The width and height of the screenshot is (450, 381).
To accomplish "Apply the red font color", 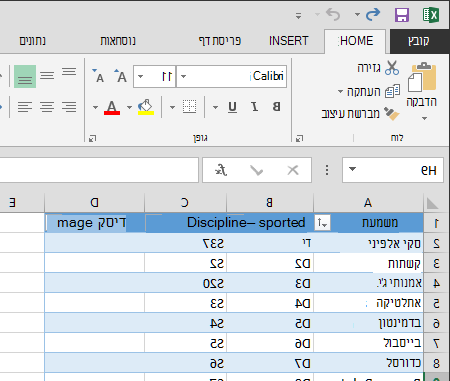I will pyautogui.click(x=112, y=107).
